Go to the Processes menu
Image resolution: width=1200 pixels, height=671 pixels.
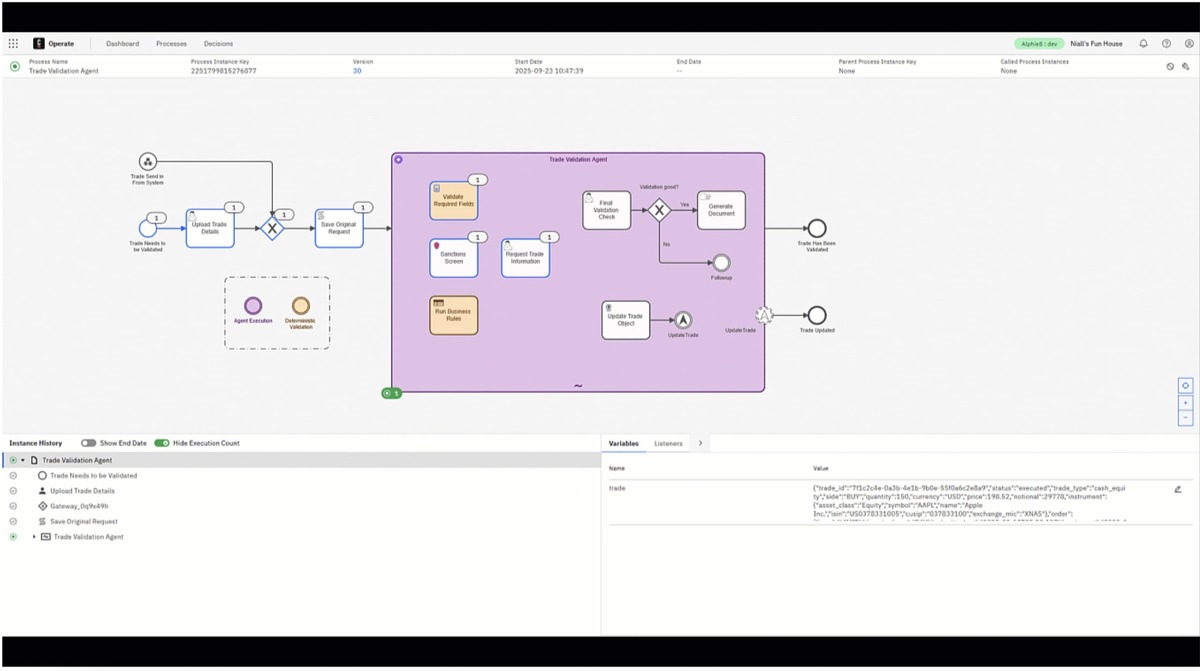(171, 44)
